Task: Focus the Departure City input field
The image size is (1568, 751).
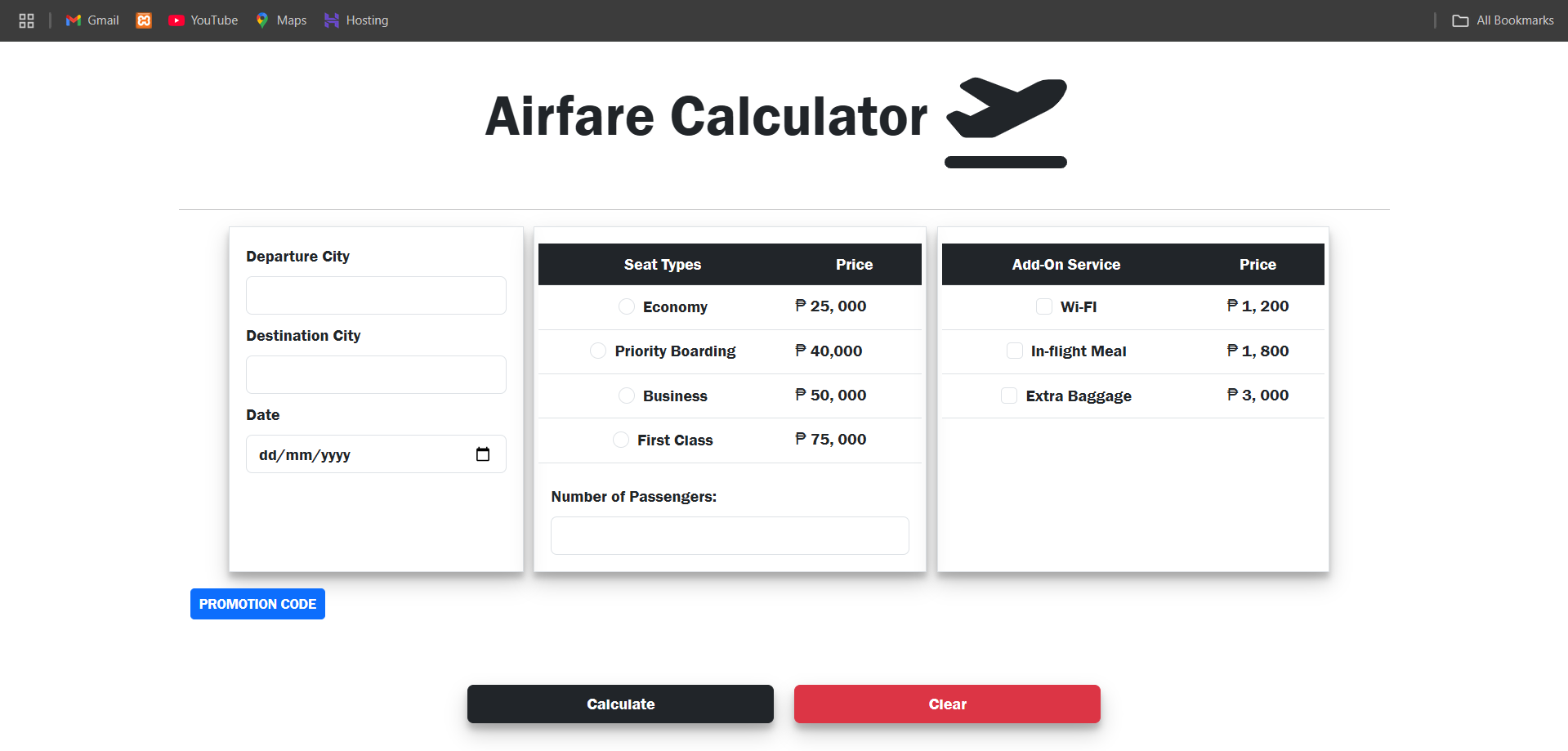Action: 376,295
